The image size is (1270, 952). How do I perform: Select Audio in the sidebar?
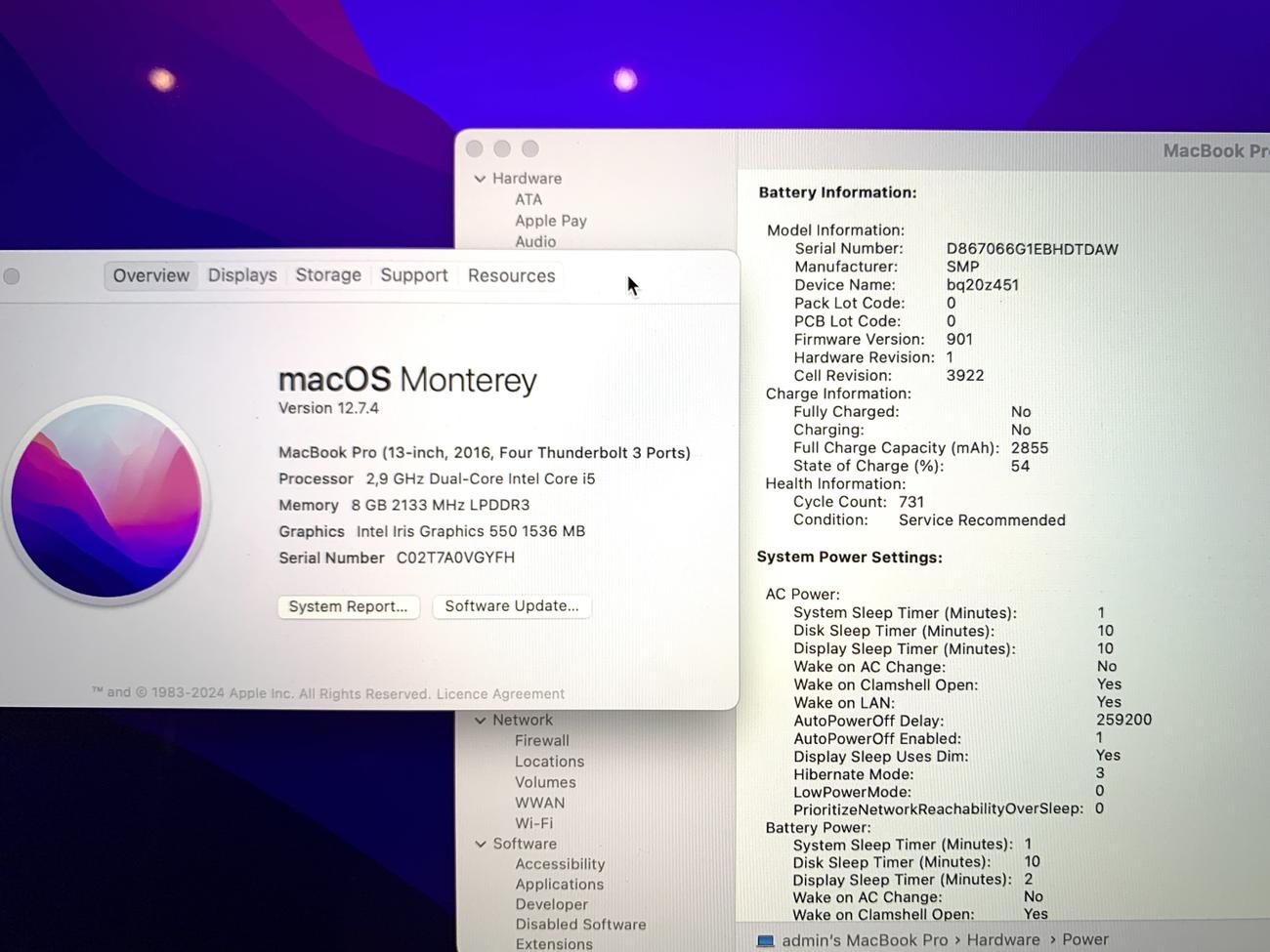535,241
